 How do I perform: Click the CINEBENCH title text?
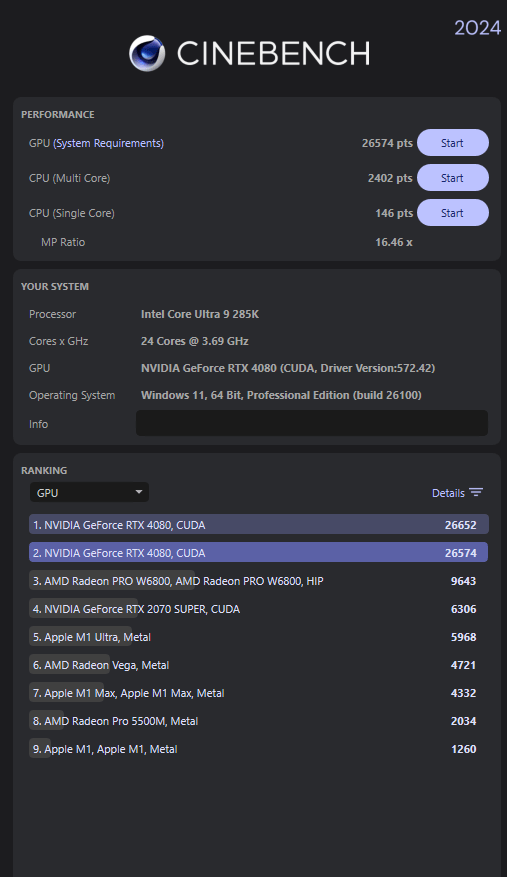273,54
